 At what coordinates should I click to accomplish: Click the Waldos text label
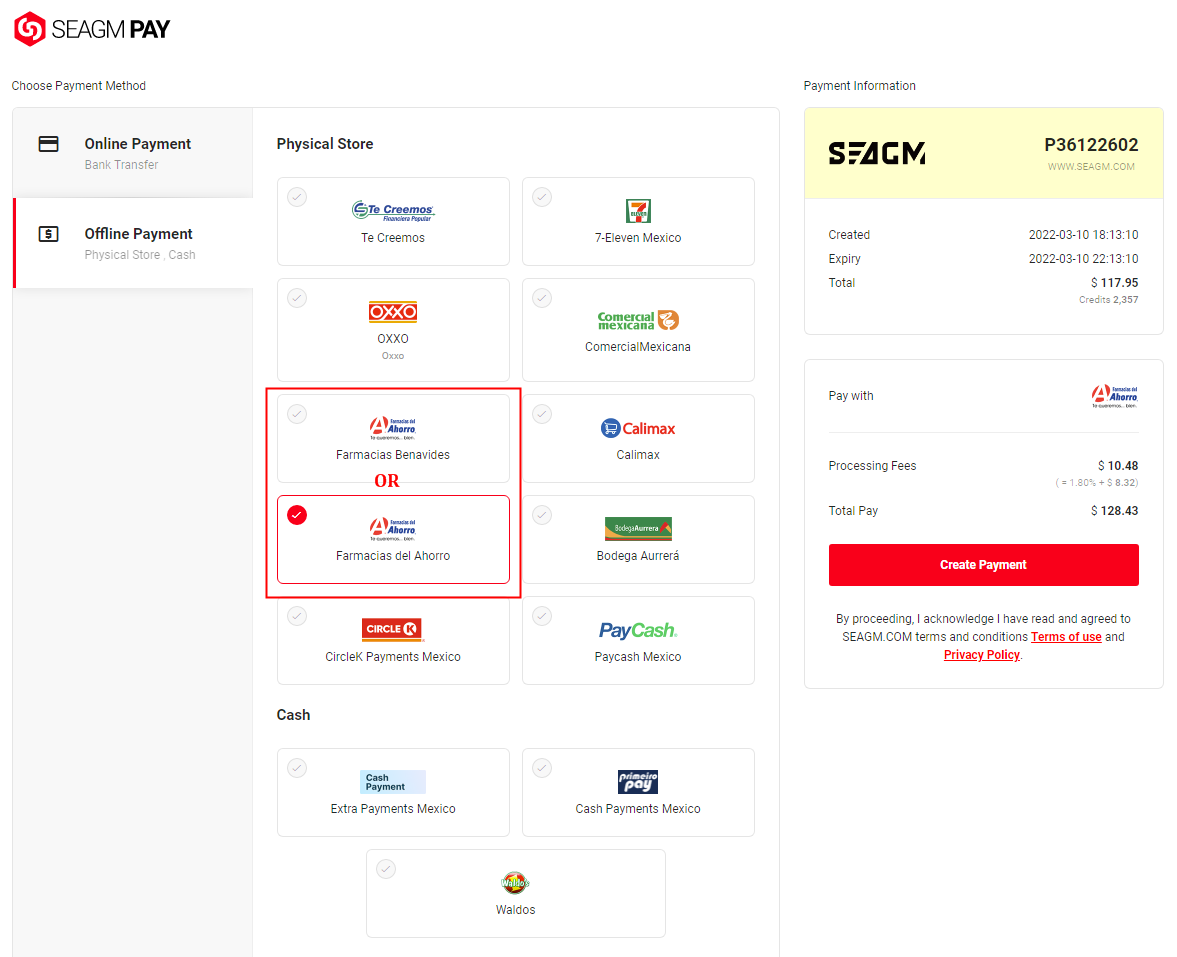coord(516,910)
